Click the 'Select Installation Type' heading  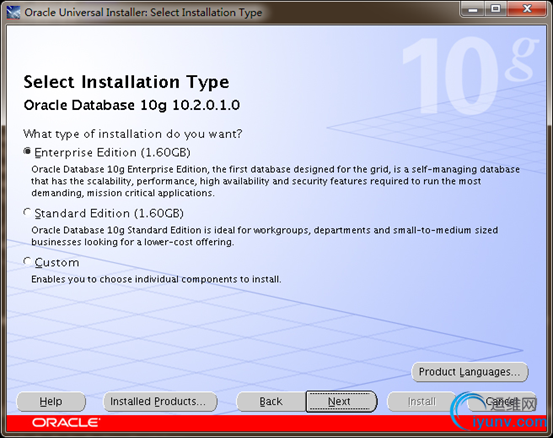point(126,83)
